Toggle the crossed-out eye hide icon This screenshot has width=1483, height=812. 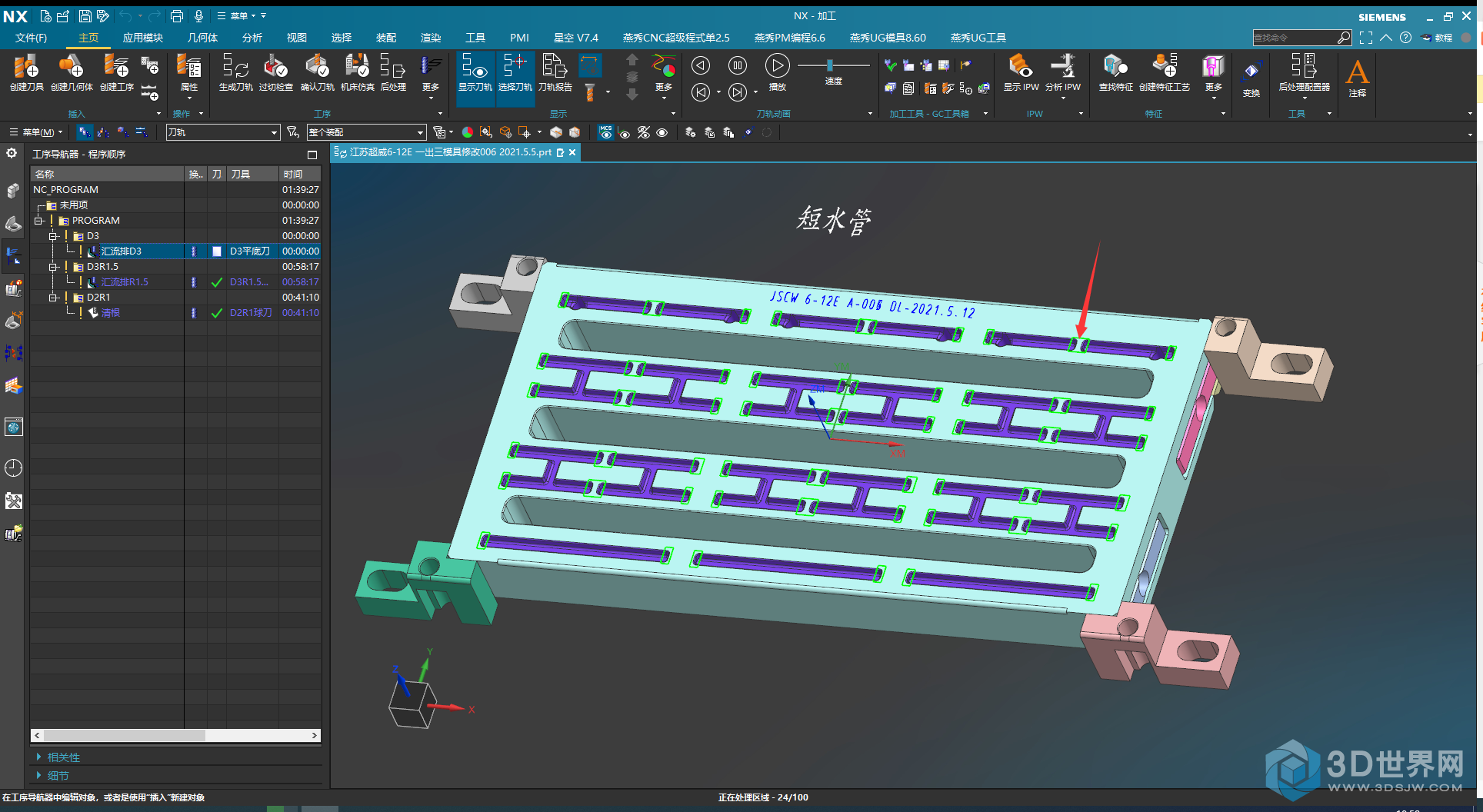[x=644, y=132]
